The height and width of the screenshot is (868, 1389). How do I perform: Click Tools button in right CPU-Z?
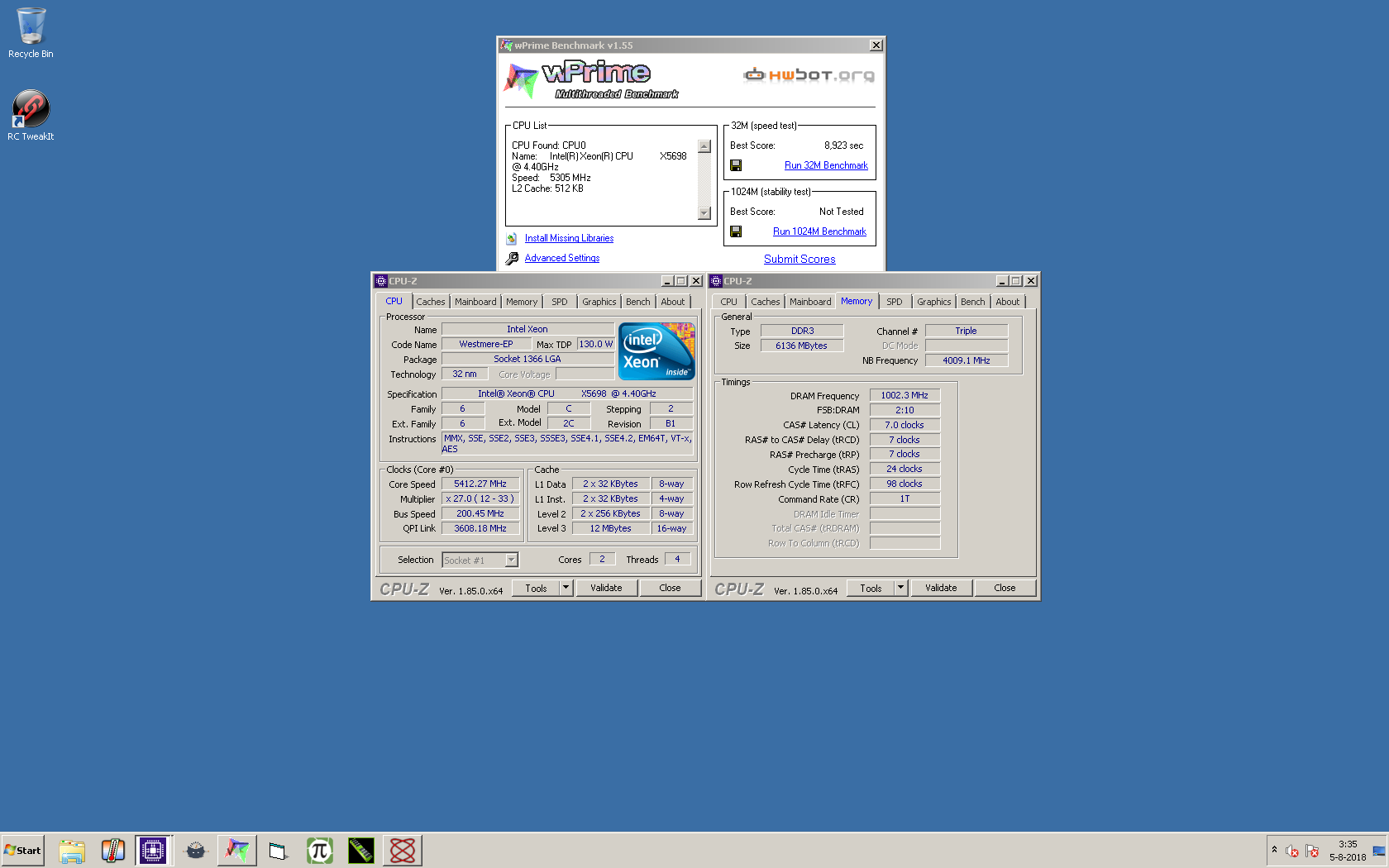[x=871, y=588]
